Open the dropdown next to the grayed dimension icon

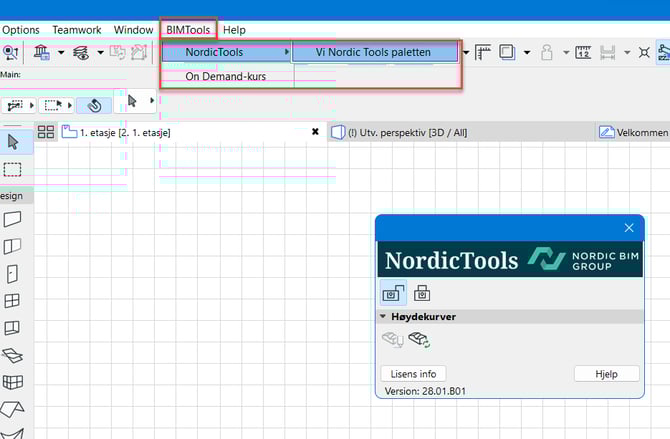[x=627, y=53]
